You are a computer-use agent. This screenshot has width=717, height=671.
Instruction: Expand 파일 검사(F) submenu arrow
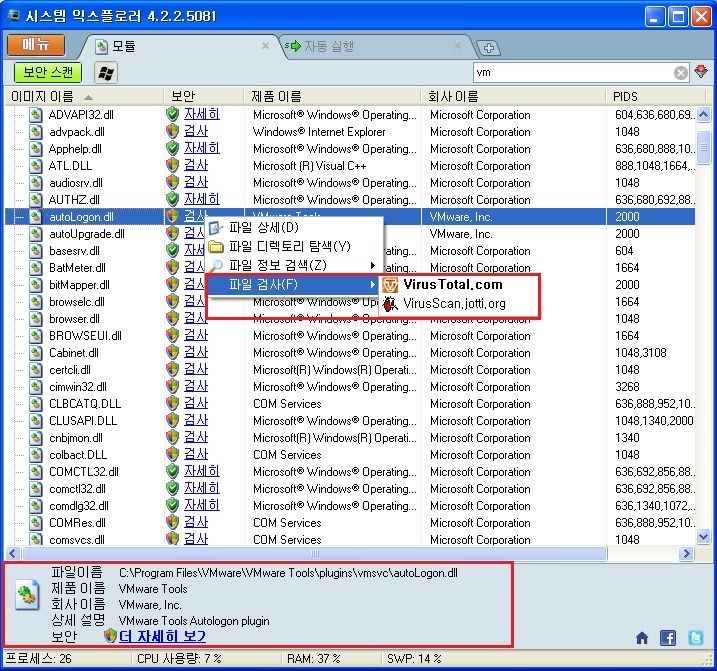[373, 285]
